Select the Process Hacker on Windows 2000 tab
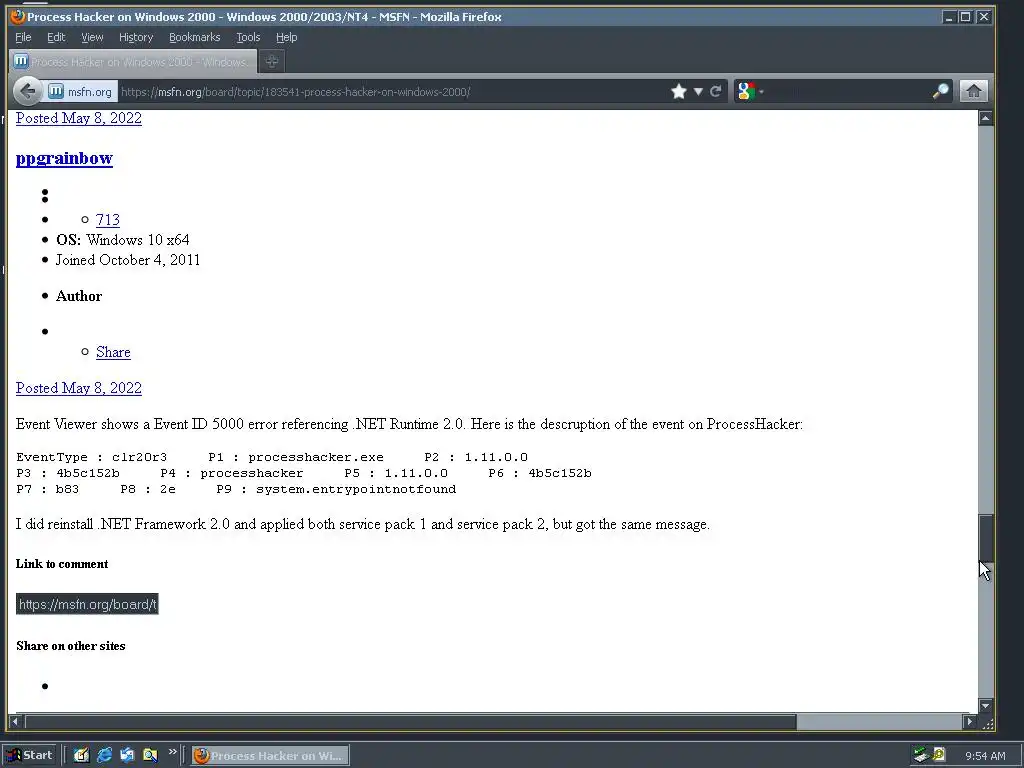 [133, 61]
